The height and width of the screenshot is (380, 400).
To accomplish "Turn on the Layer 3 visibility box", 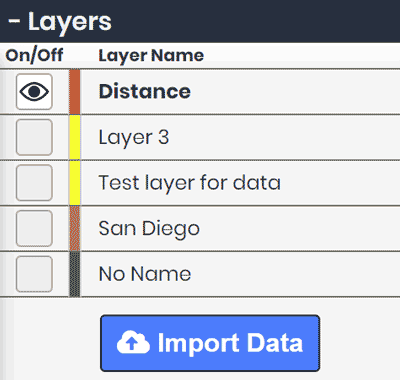I will pyautogui.click(x=34, y=137).
